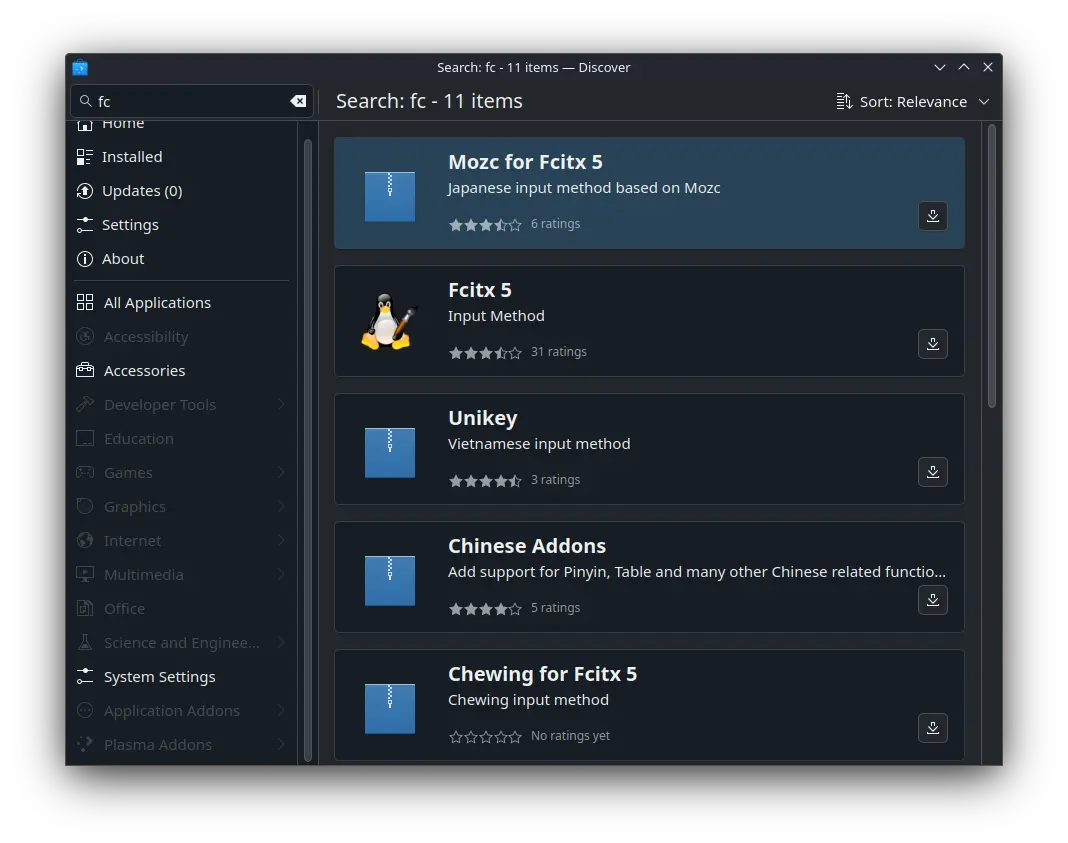Click the Fcitx 5 install download icon
Viewport: 1068px width, 843px height.
click(x=932, y=344)
